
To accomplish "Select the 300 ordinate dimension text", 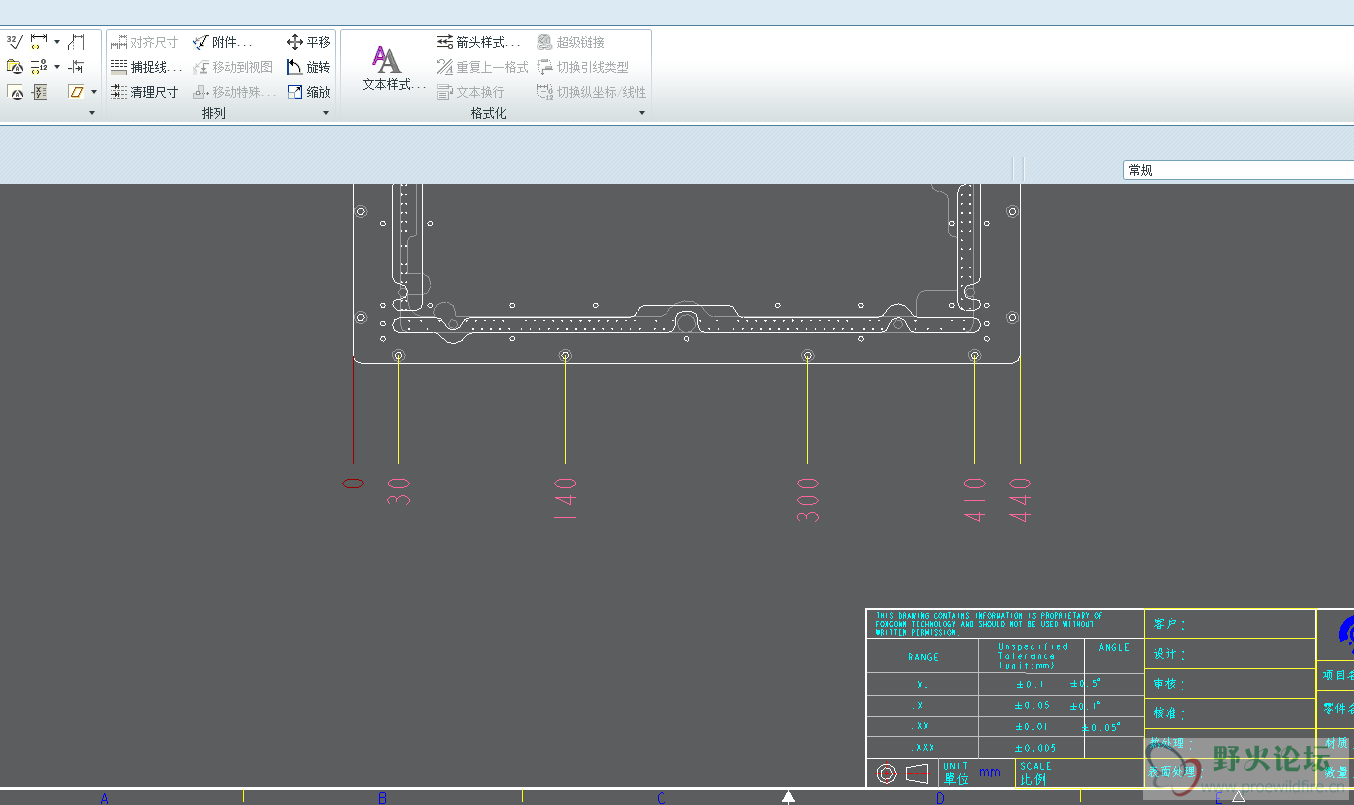I will [x=808, y=499].
